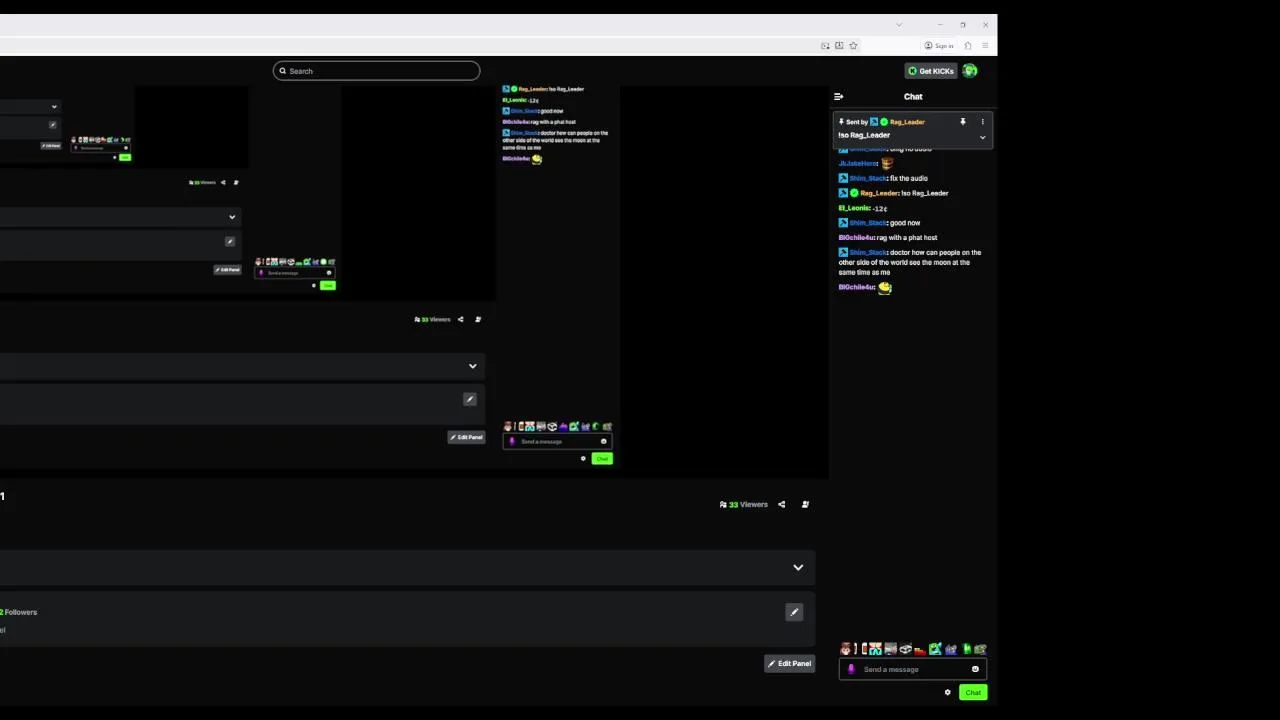Image resolution: width=1280 pixels, height=720 pixels.
Task: Insert the bright green quick emote
Action: 967,649
